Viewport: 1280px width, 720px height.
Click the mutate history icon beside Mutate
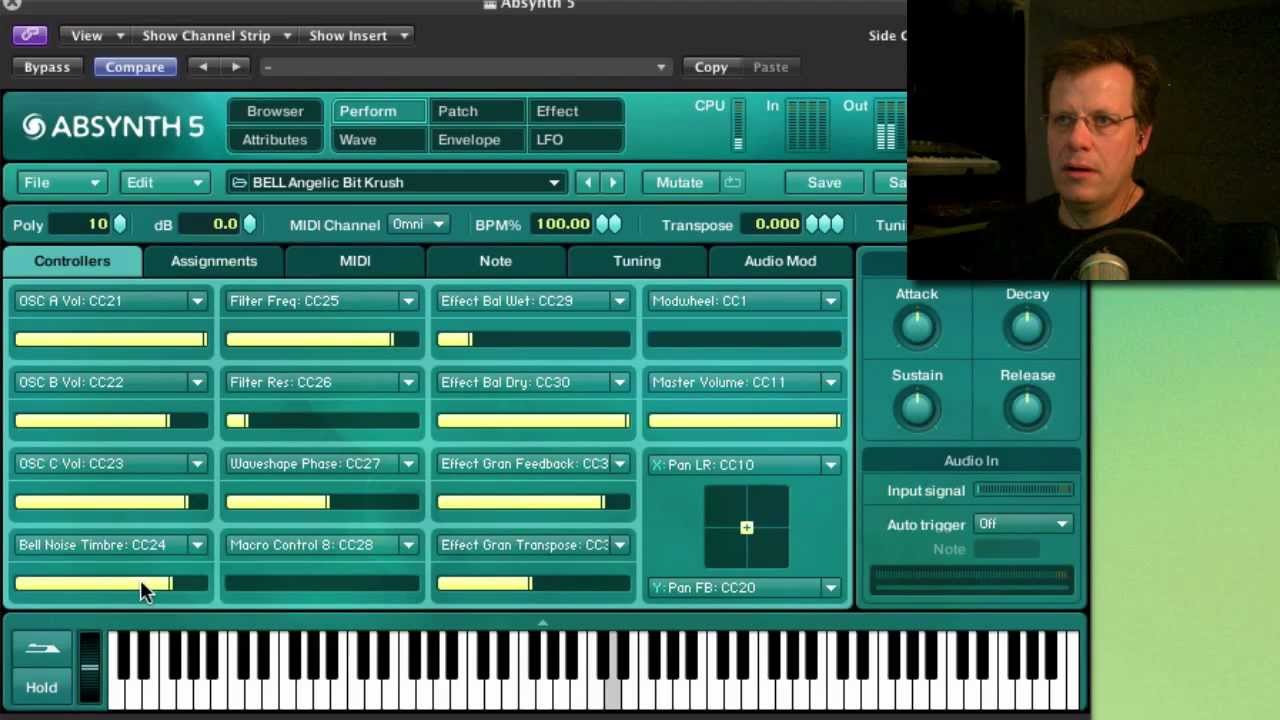[732, 183]
